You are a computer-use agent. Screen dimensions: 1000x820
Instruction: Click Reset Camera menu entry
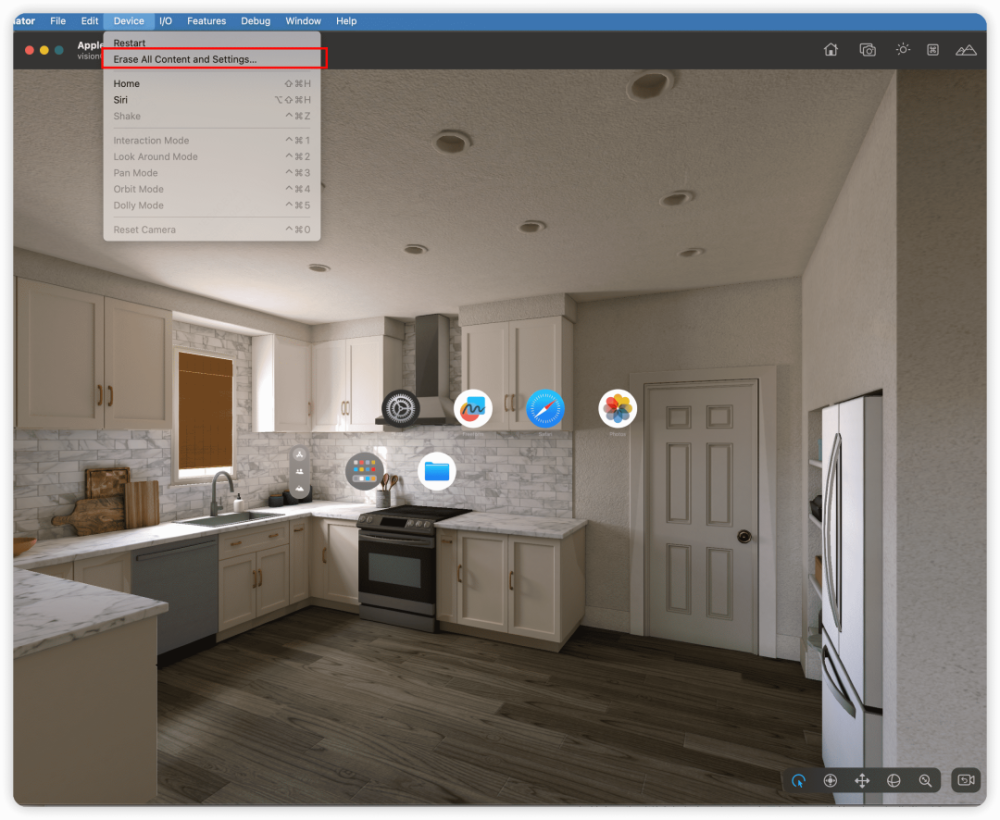pyautogui.click(x=212, y=230)
